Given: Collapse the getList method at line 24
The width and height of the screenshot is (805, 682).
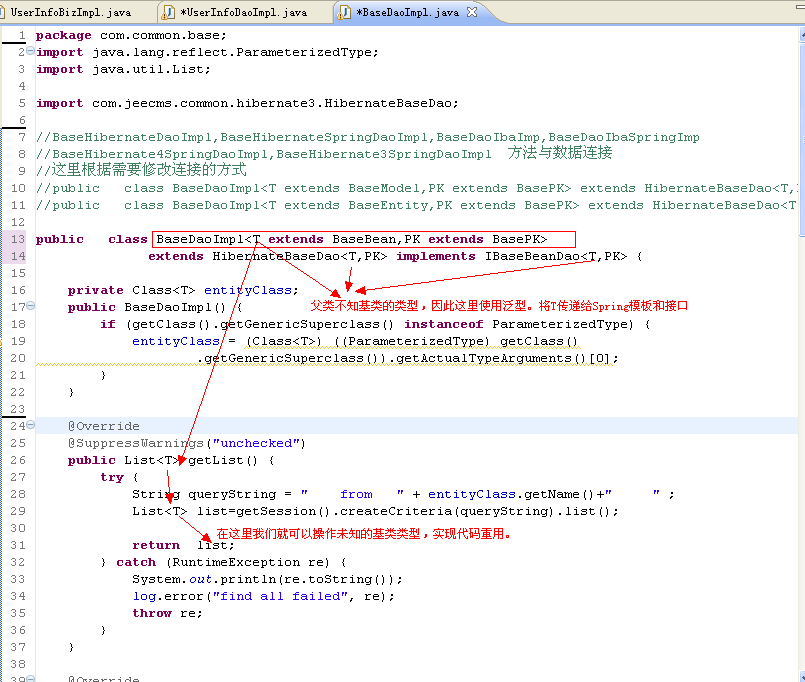Looking at the screenshot, I should [x=30, y=425].
